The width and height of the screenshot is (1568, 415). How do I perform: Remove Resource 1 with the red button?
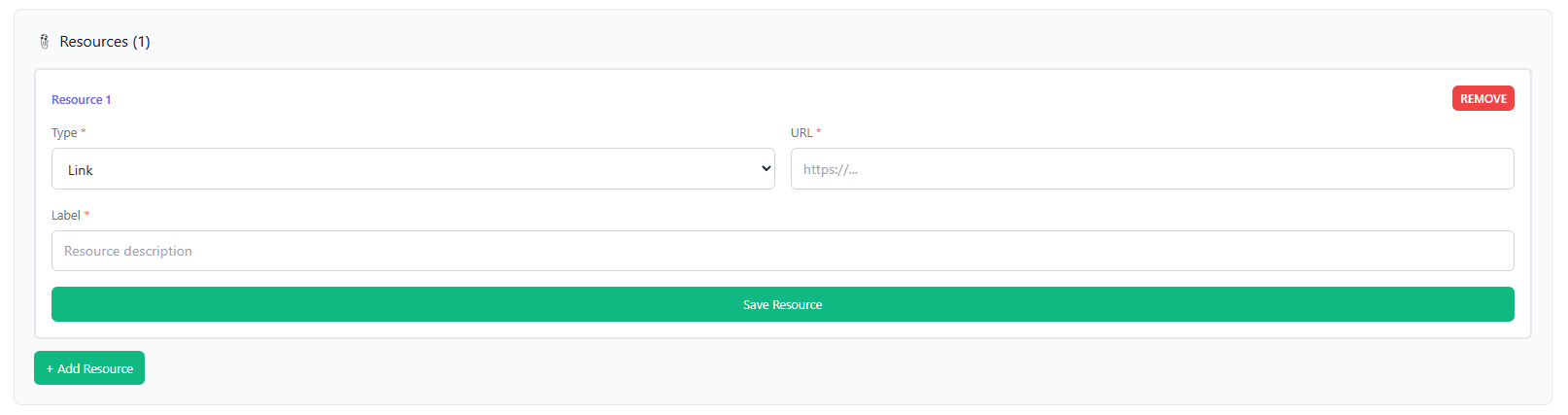coord(1483,98)
